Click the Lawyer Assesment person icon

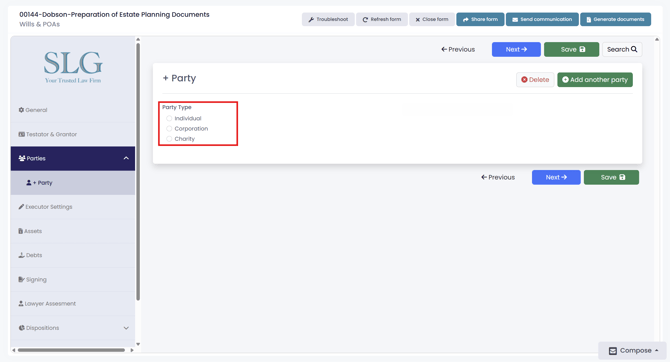21,303
